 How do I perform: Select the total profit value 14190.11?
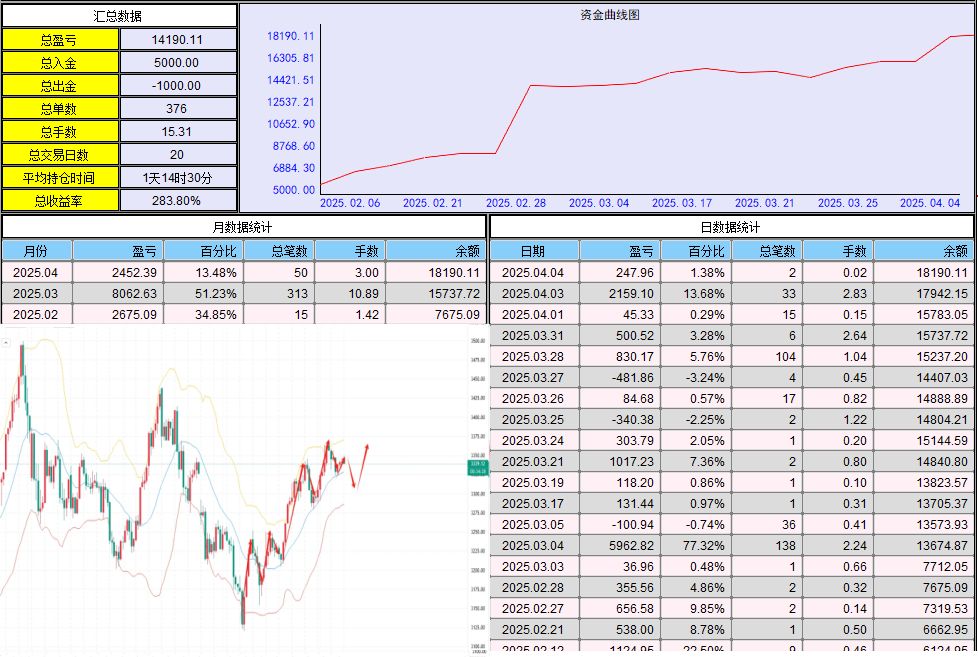click(x=178, y=39)
